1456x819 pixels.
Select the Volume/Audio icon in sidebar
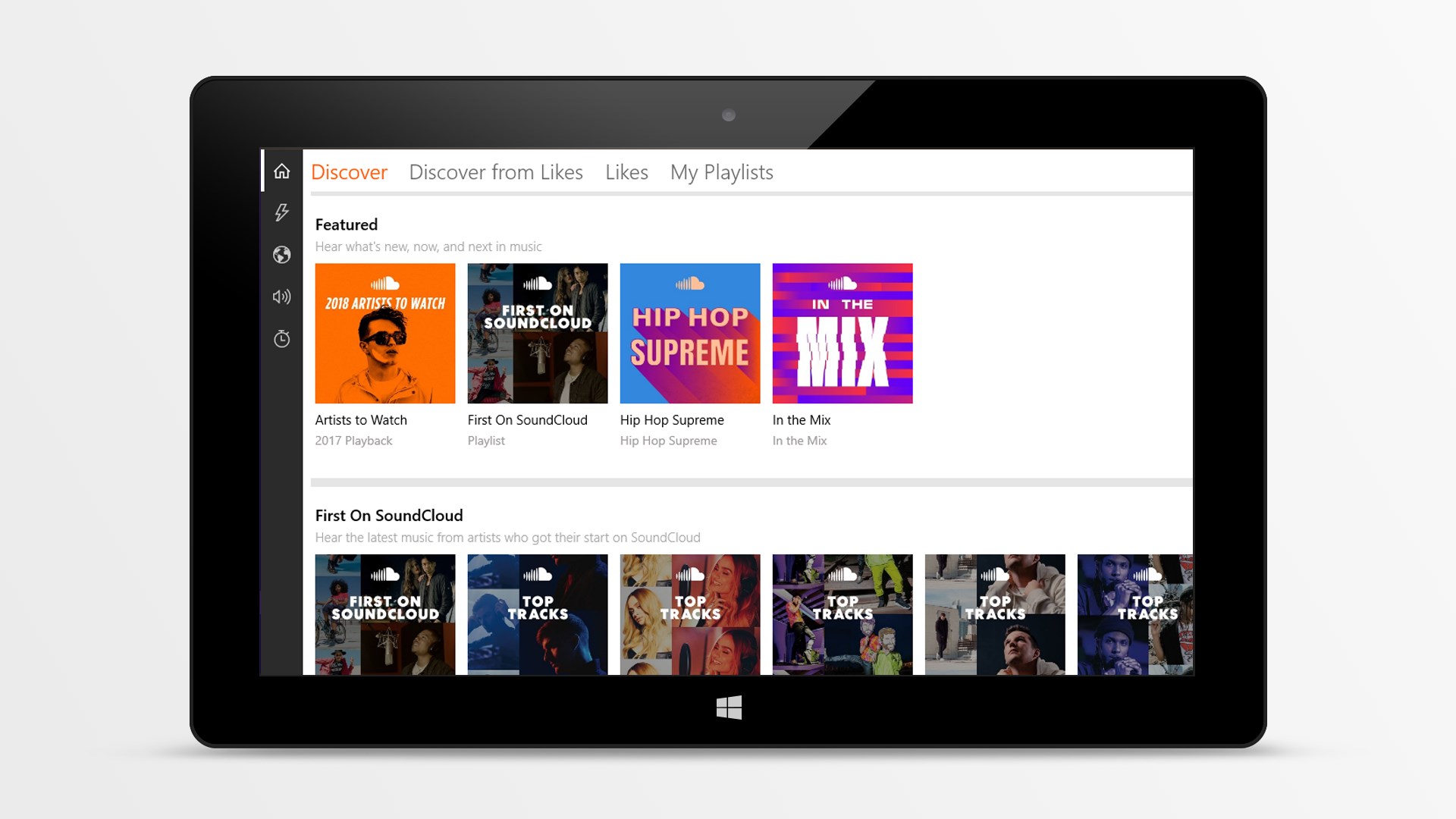click(282, 296)
